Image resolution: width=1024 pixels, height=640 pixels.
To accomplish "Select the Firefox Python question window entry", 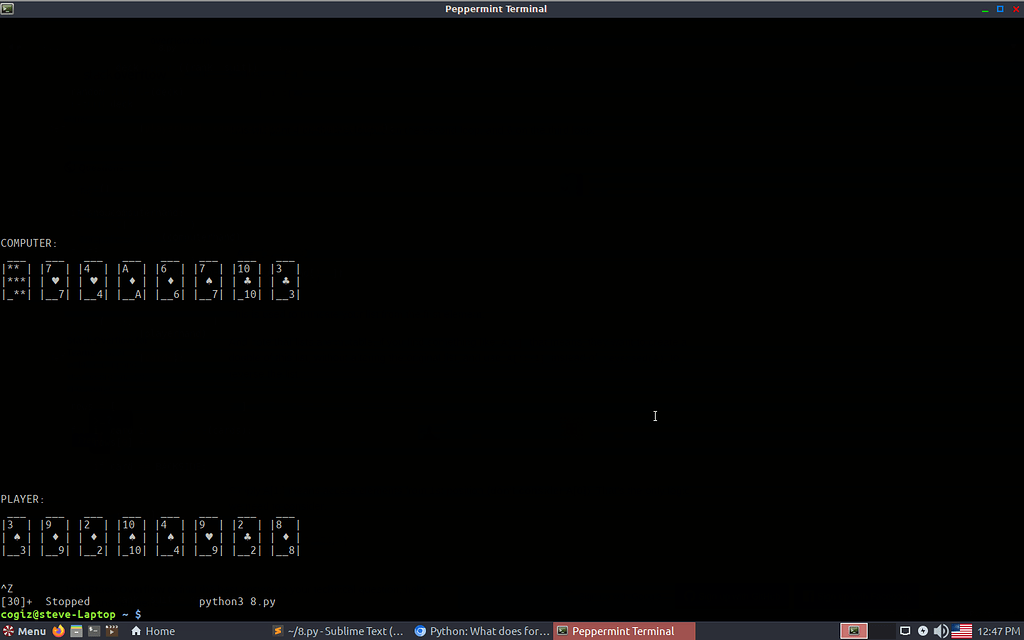I will pos(483,631).
